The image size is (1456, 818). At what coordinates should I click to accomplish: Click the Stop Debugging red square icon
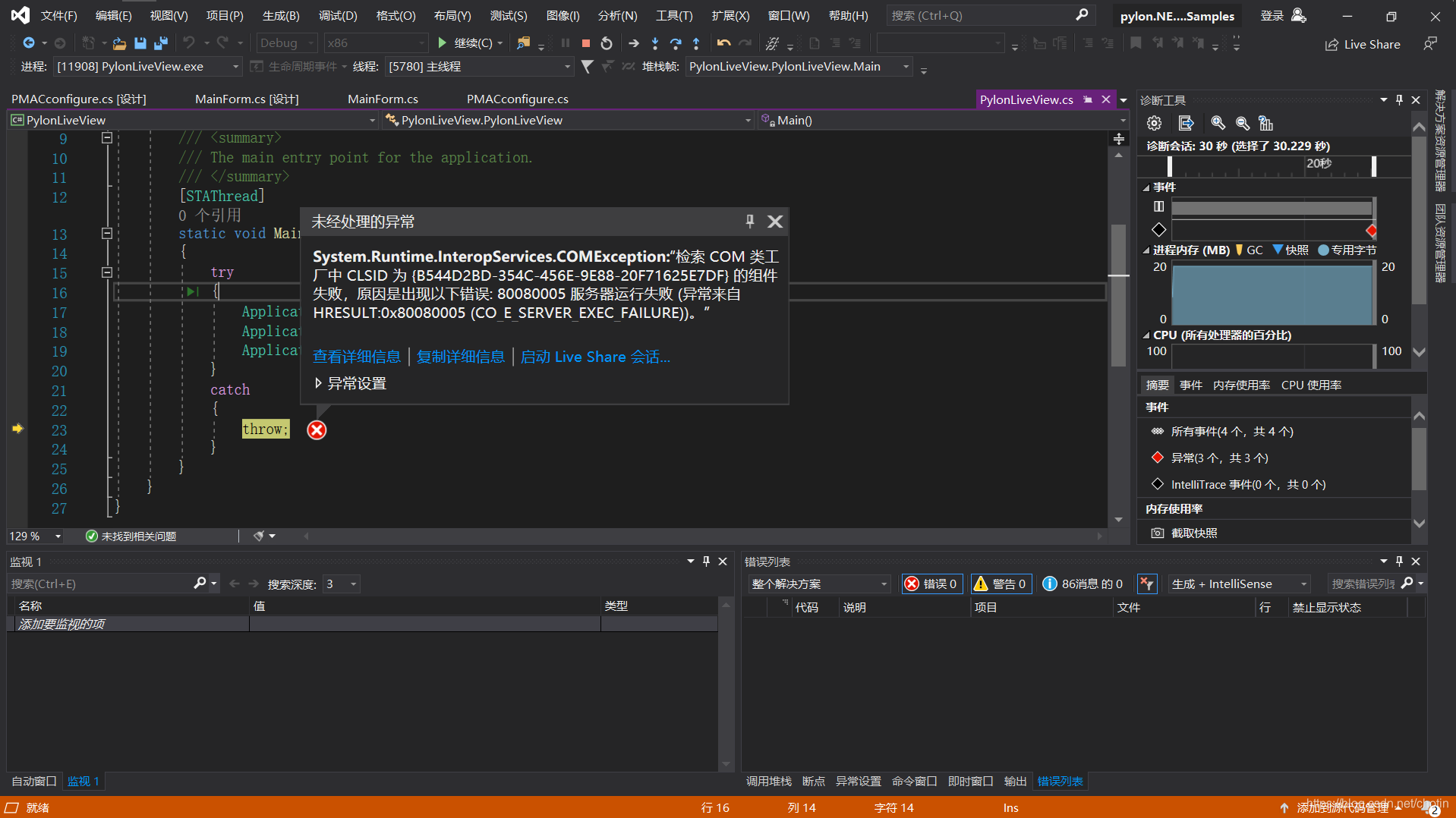tap(586, 43)
